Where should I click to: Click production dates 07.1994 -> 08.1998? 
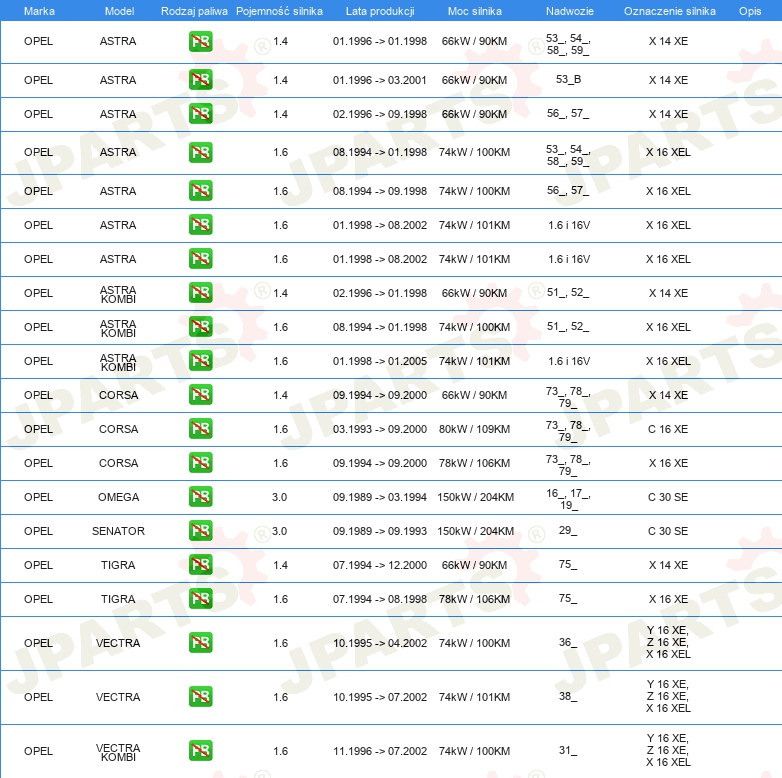tap(380, 599)
